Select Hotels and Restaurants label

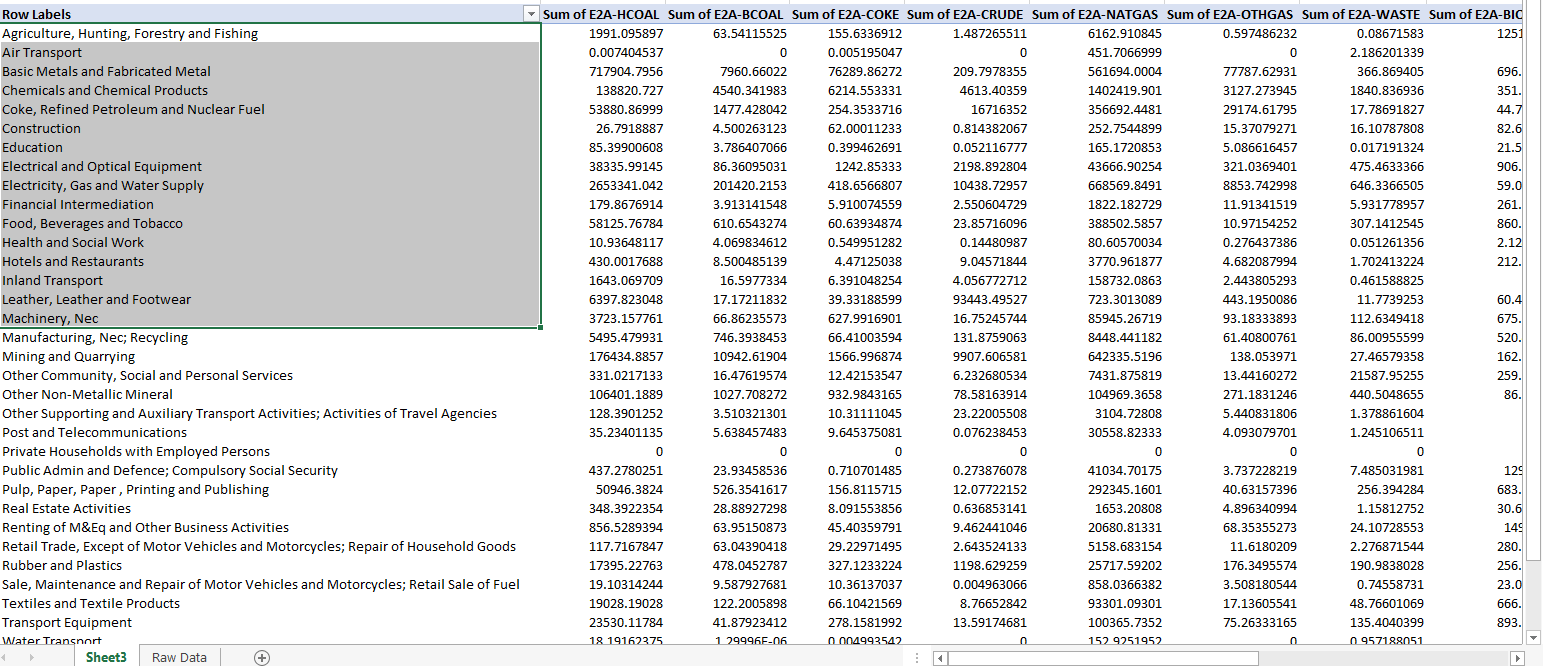tap(73, 262)
